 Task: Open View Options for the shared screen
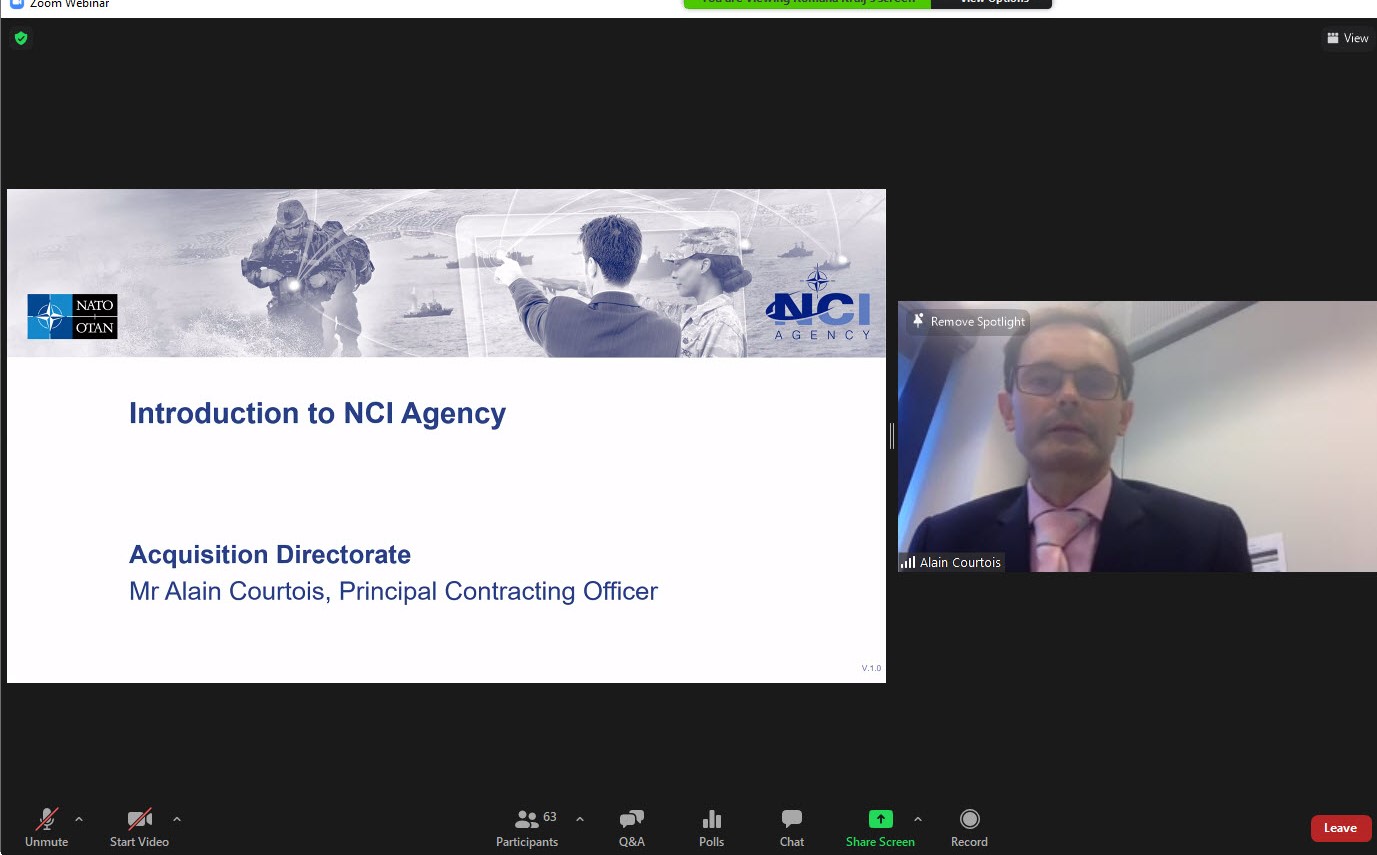click(x=991, y=3)
